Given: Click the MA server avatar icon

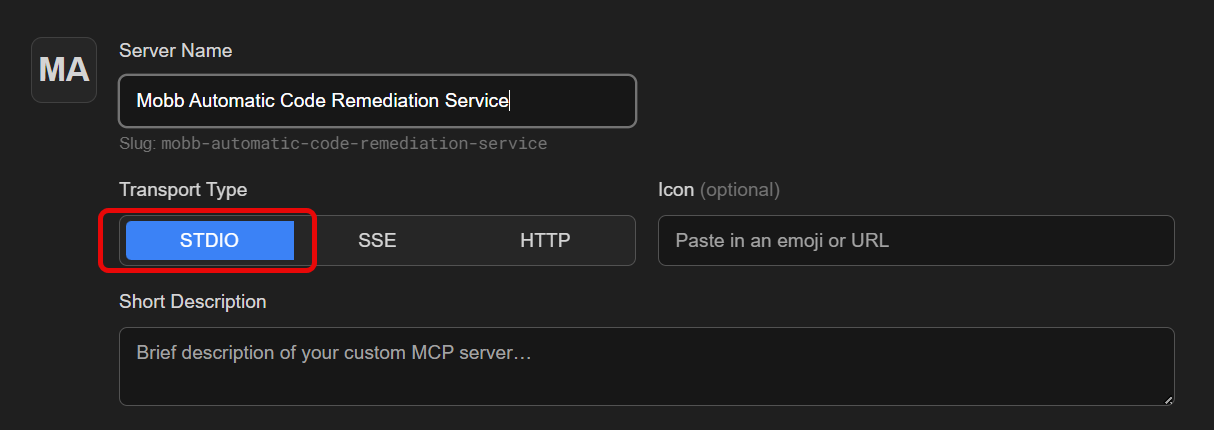Looking at the screenshot, I should (x=64, y=70).
